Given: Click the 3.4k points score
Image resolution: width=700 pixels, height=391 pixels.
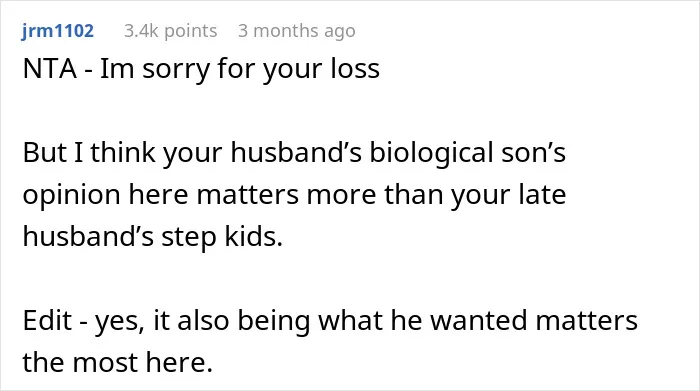Looking at the screenshot, I should [x=171, y=31].
